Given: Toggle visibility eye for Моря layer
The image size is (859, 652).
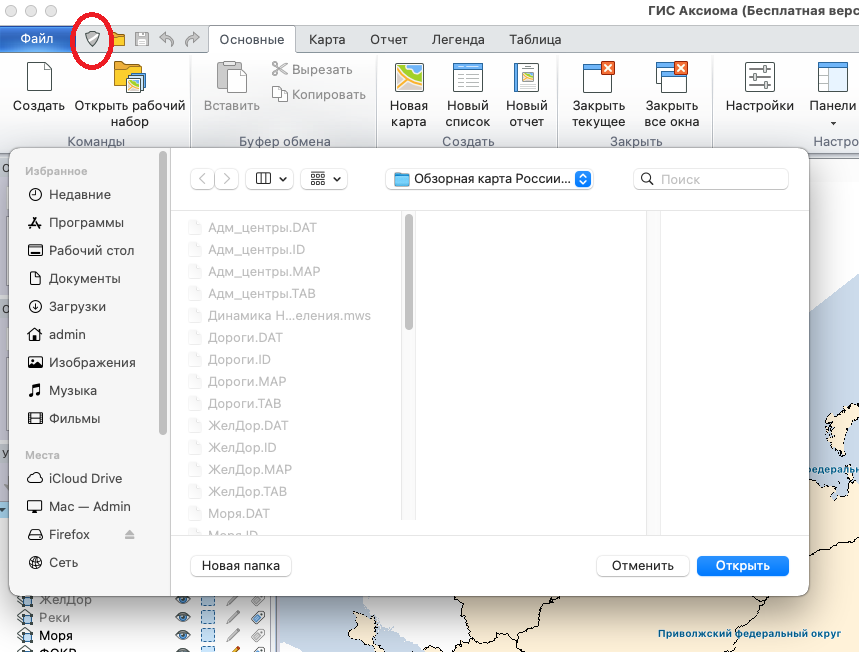Looking at the screenshot, I should [x=183, y=635].
